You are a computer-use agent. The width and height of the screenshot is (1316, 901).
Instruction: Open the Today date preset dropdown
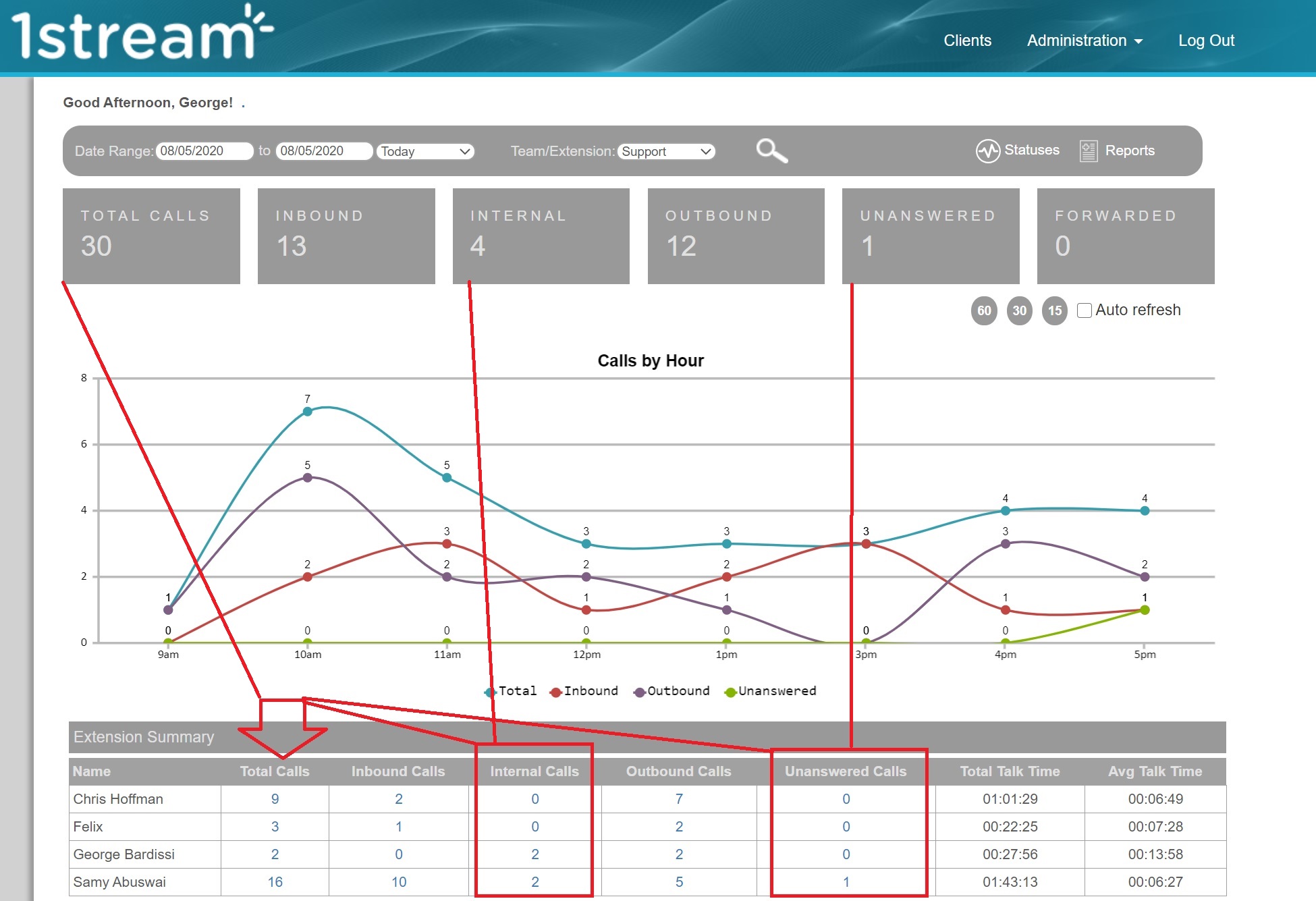425,151
